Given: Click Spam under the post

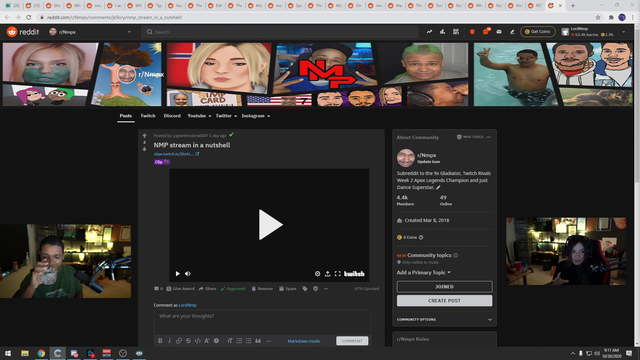Looking at the screenshot, I should click(x=288, y=289).
